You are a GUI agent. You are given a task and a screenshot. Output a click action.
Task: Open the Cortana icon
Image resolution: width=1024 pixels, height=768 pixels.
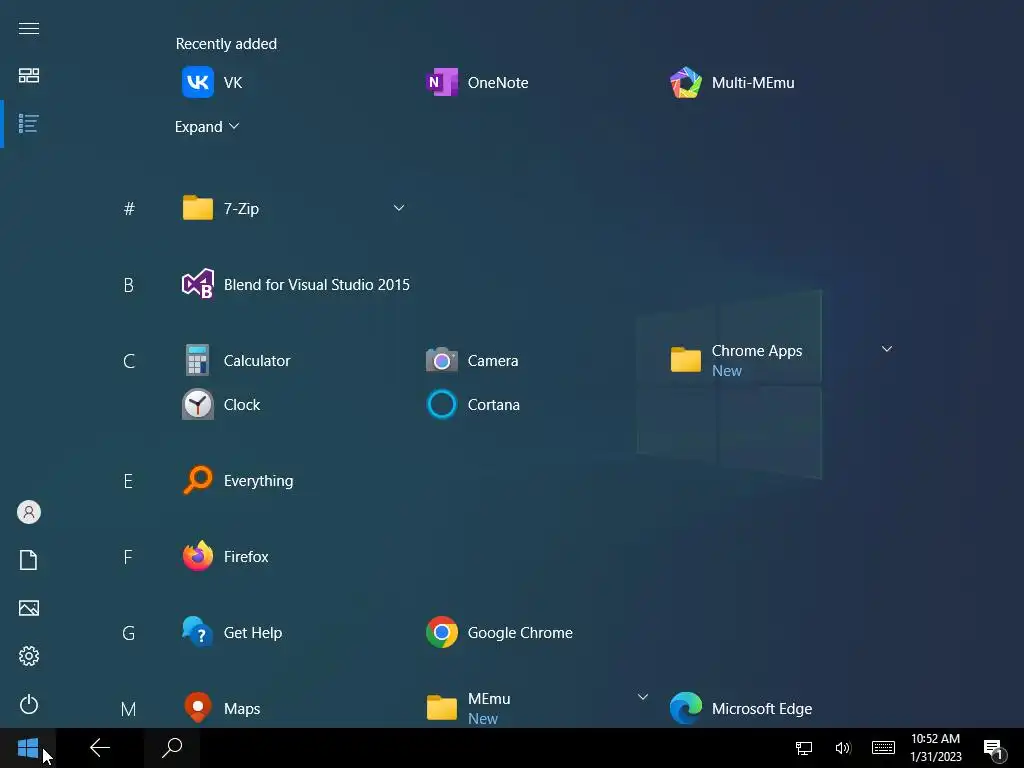click(441, 404)
